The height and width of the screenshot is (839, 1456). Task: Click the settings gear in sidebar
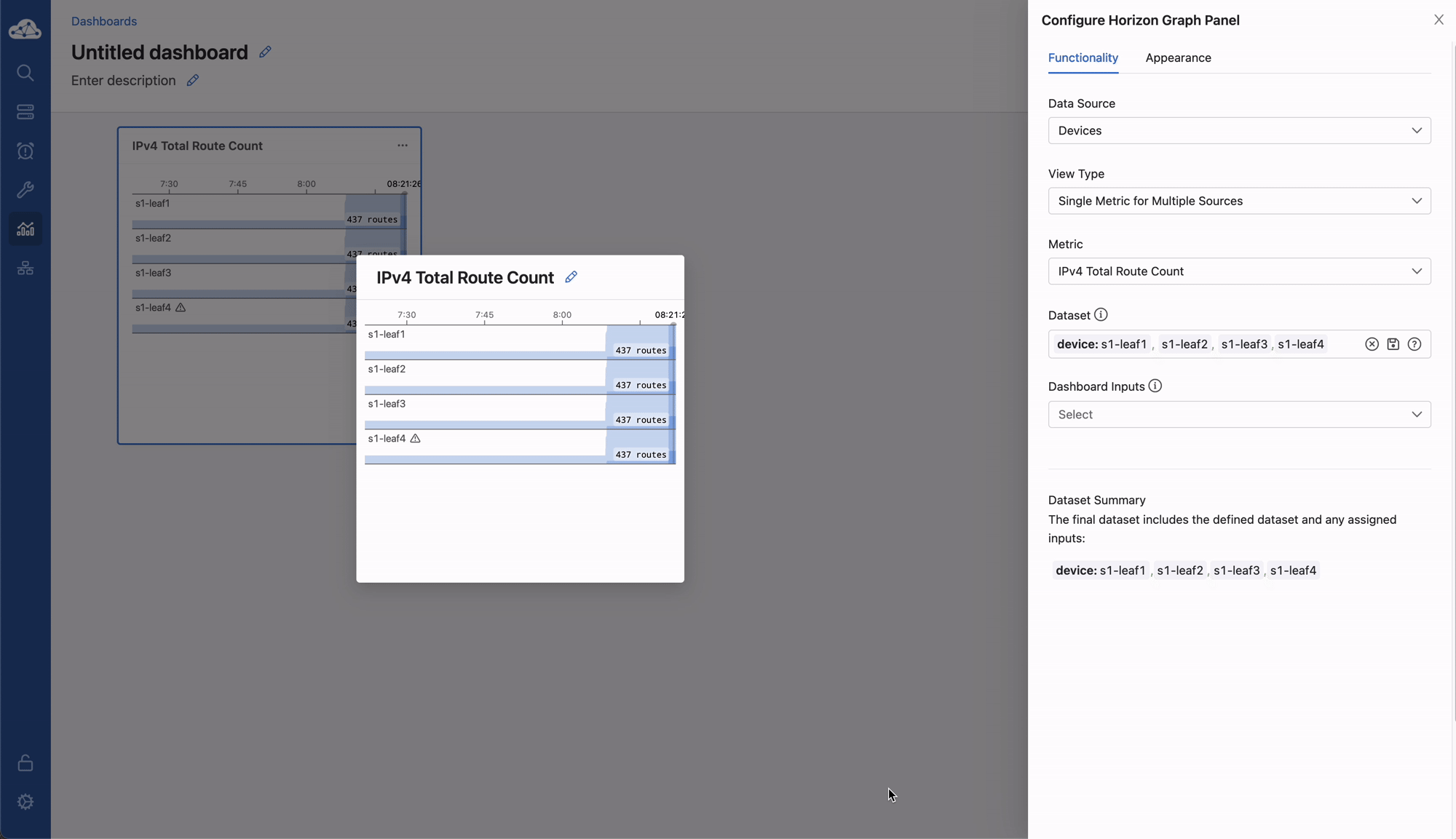pyautogui.click(x=25, y=802)
